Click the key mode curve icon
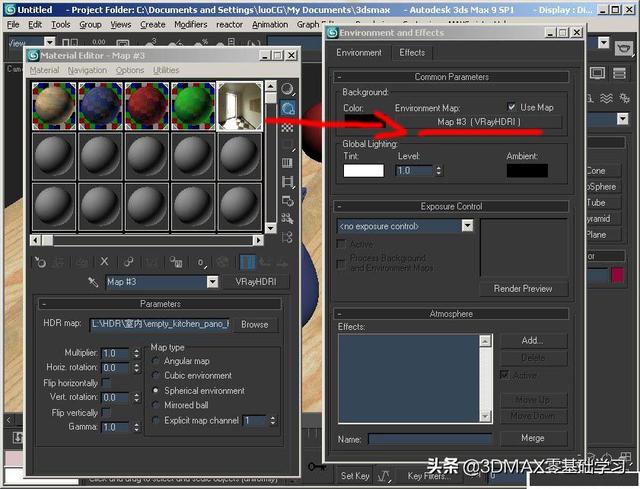 pyautogui.click(x=384, y=476)
